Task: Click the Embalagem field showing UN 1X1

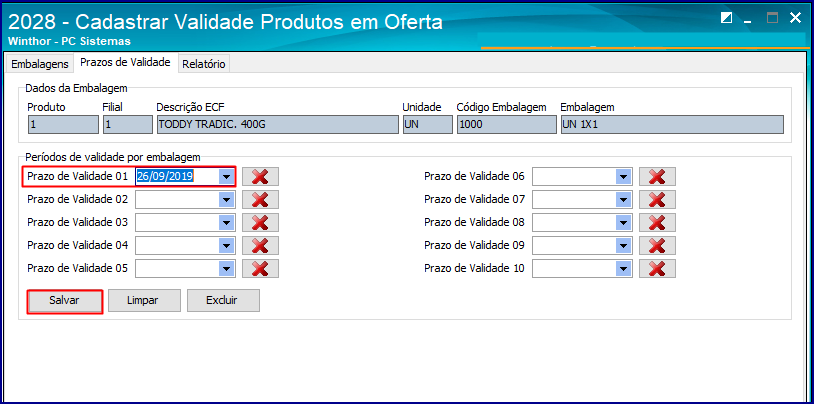Action: click(672, 125)
